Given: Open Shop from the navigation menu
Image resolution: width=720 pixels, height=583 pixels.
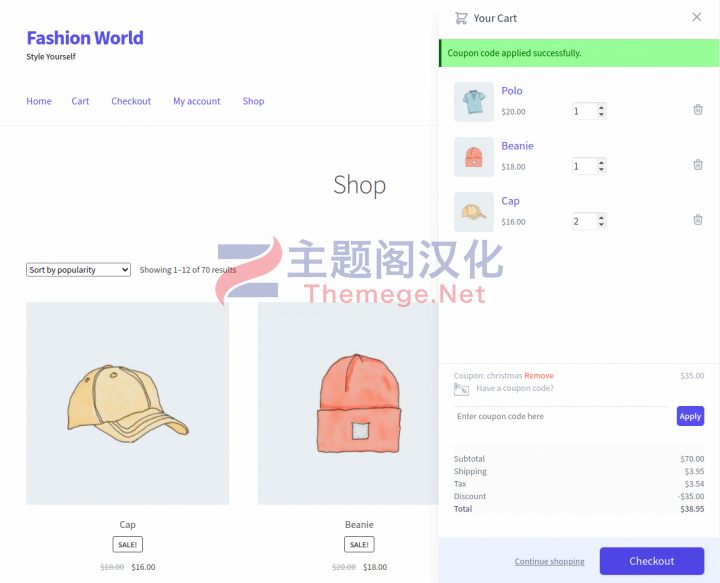Looking at the screenshot, I should 253,101.
